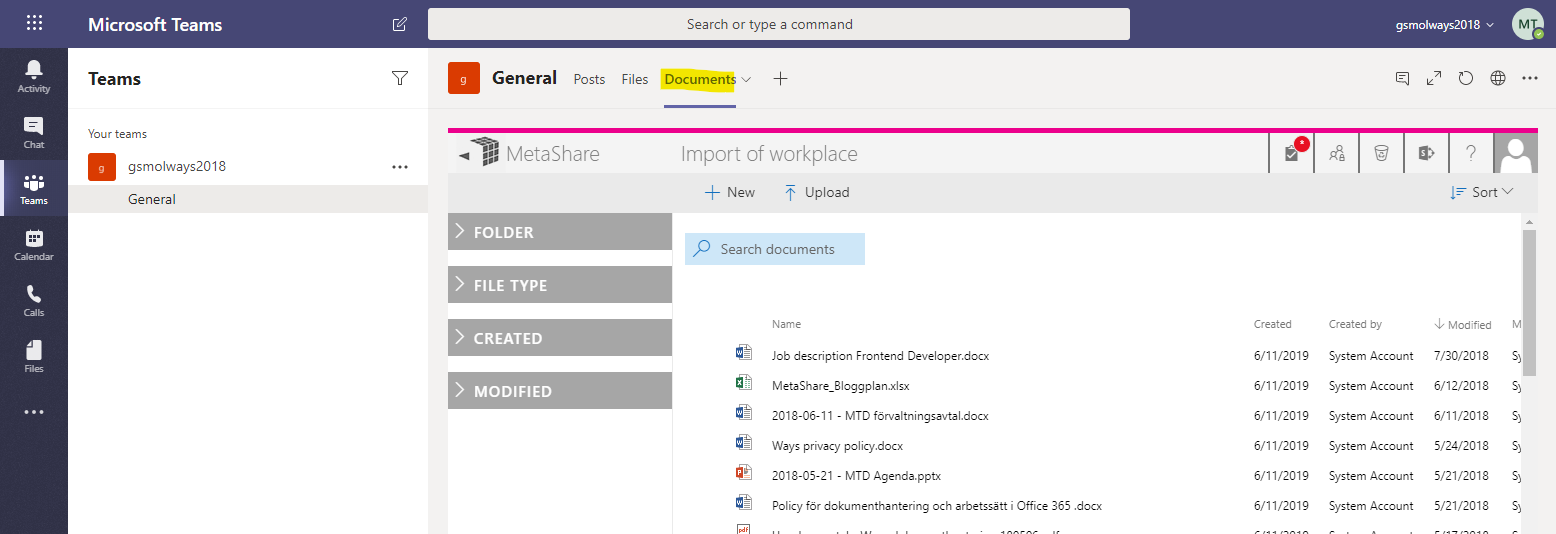Sort by Created by column header
The width and height of the screenshot is (1556, 534).
[1355, 324]
